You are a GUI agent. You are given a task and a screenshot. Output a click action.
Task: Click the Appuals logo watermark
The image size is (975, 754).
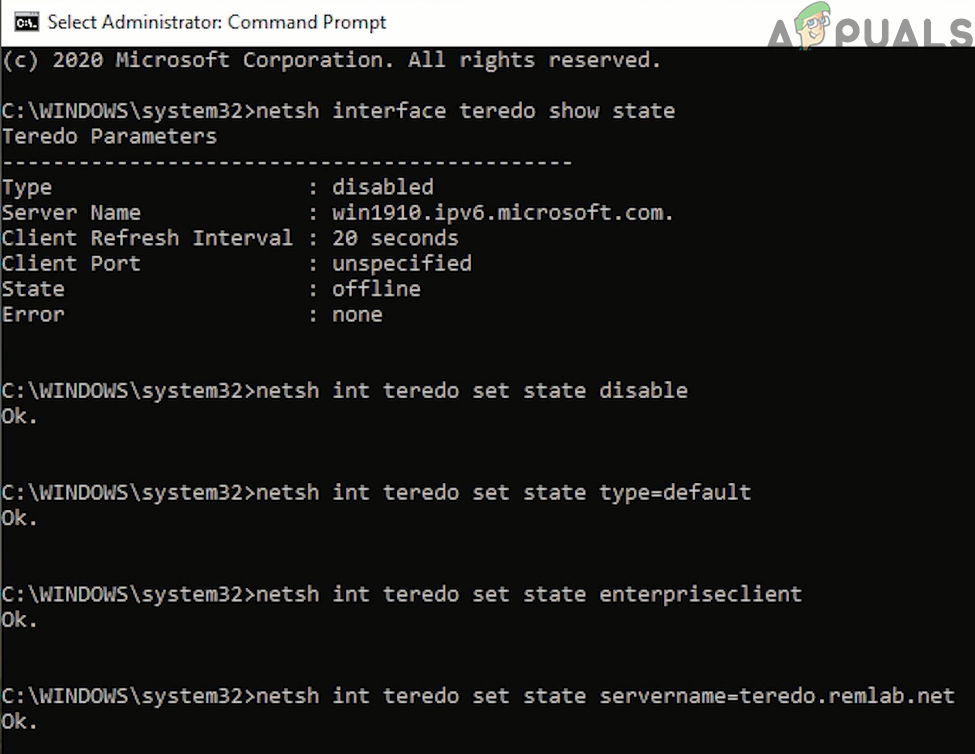(x=869, y=26)
